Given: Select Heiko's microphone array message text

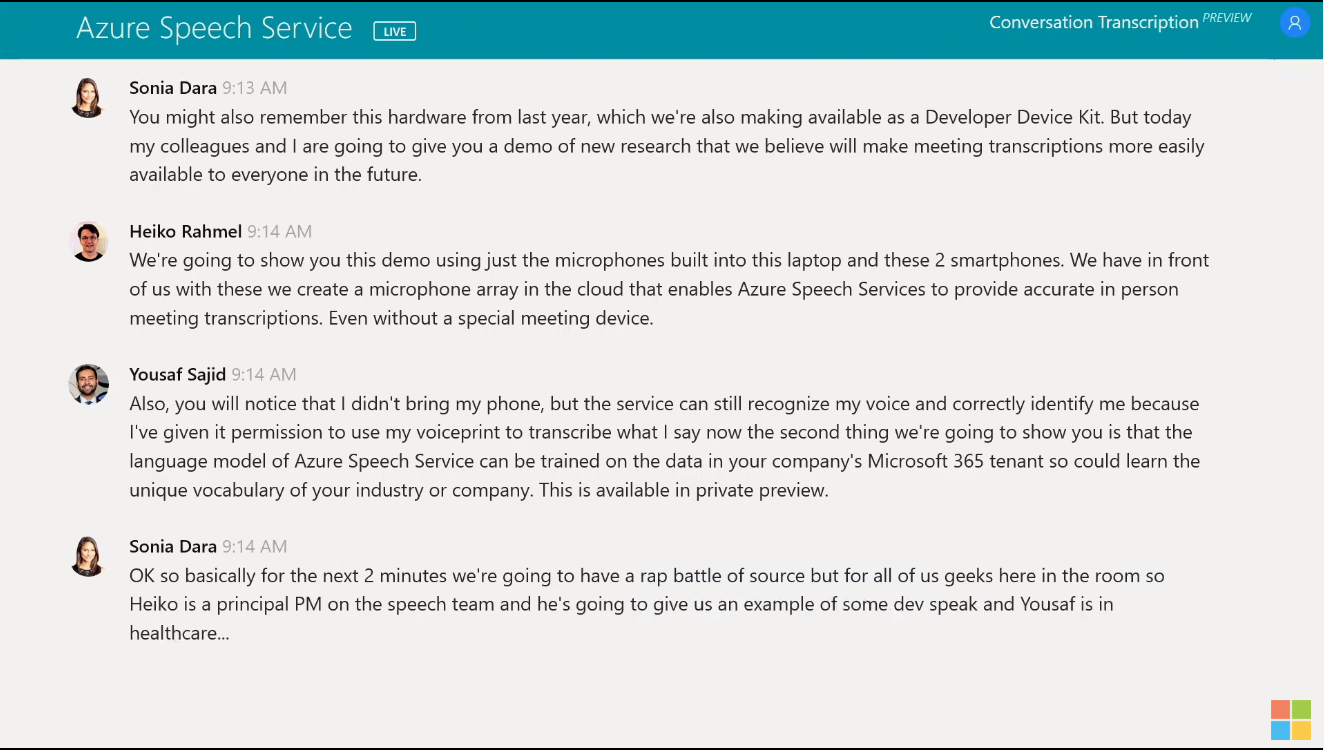Looking at the screenshot, I should [x=668, y=289].
